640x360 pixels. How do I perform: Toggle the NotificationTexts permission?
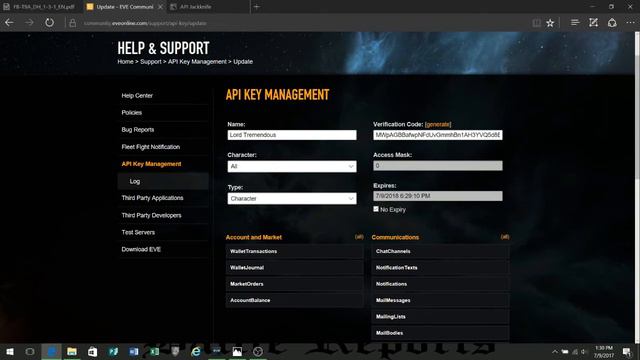(440, 268)
